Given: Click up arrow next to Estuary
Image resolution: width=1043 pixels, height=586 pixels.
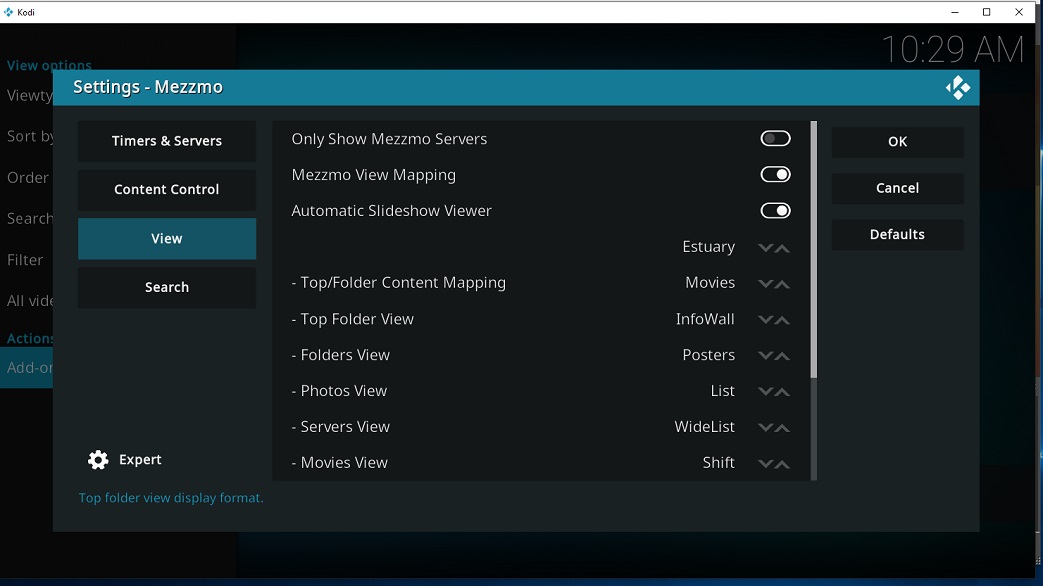Looking at the screenshot, I should click(783, 247).
